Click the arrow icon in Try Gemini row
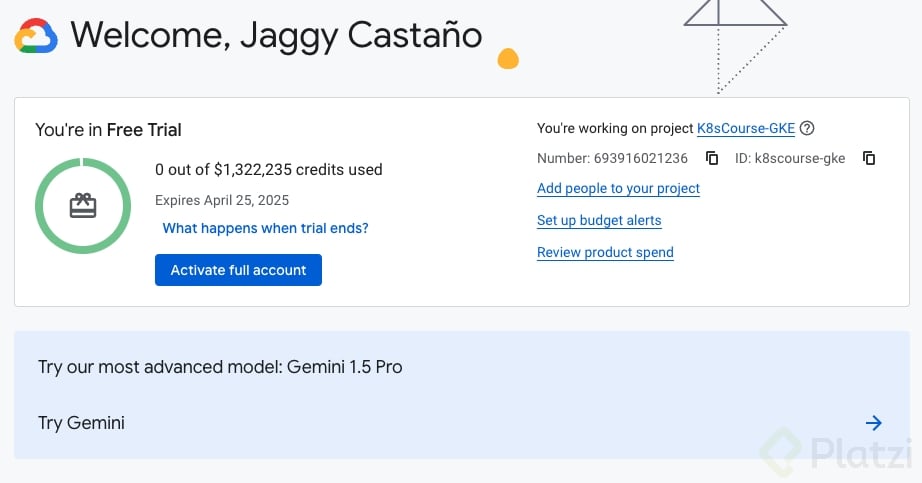Image resolution: width=922 pixels, height=483 pixels. 874,422
